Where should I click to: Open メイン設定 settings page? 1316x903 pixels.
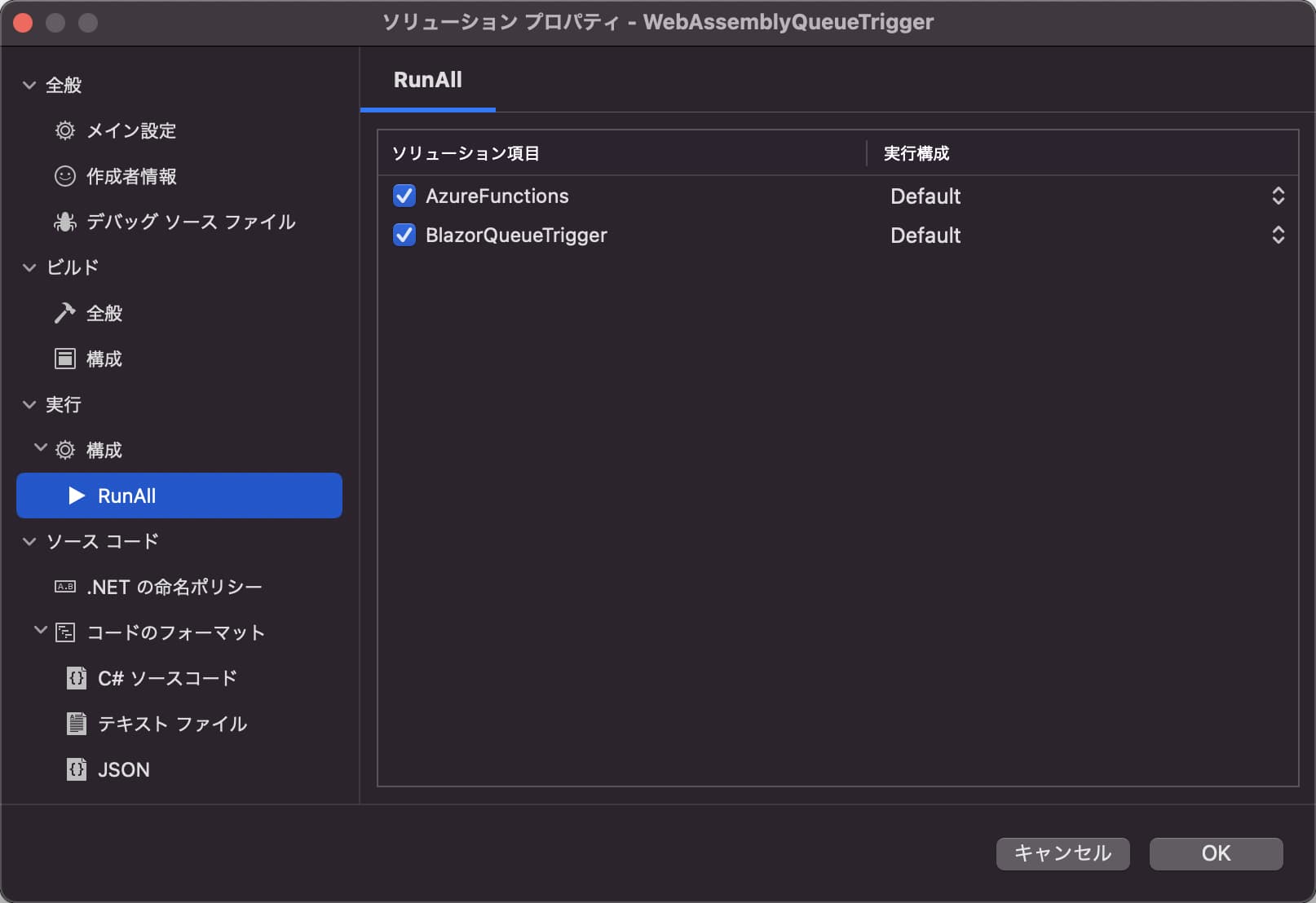(x=131, y=130)
